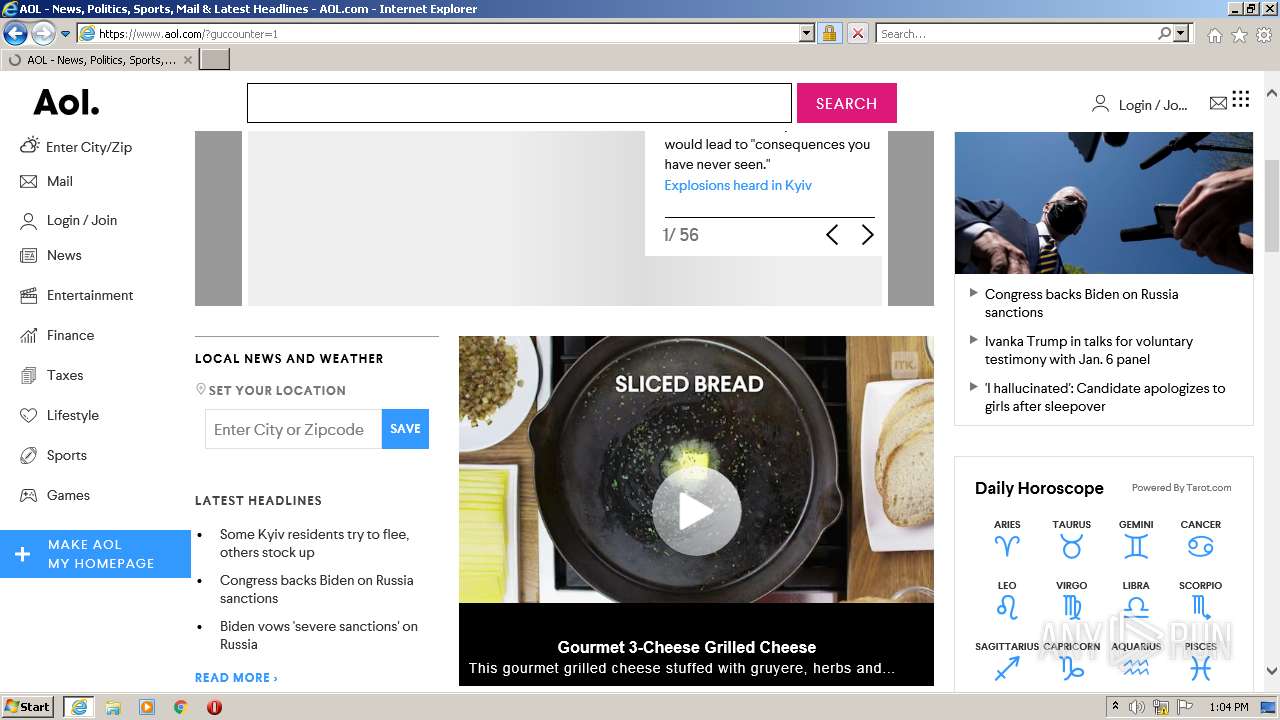
Task: Open Chrome from the taskbar
Action: click(x=180, y=707)
